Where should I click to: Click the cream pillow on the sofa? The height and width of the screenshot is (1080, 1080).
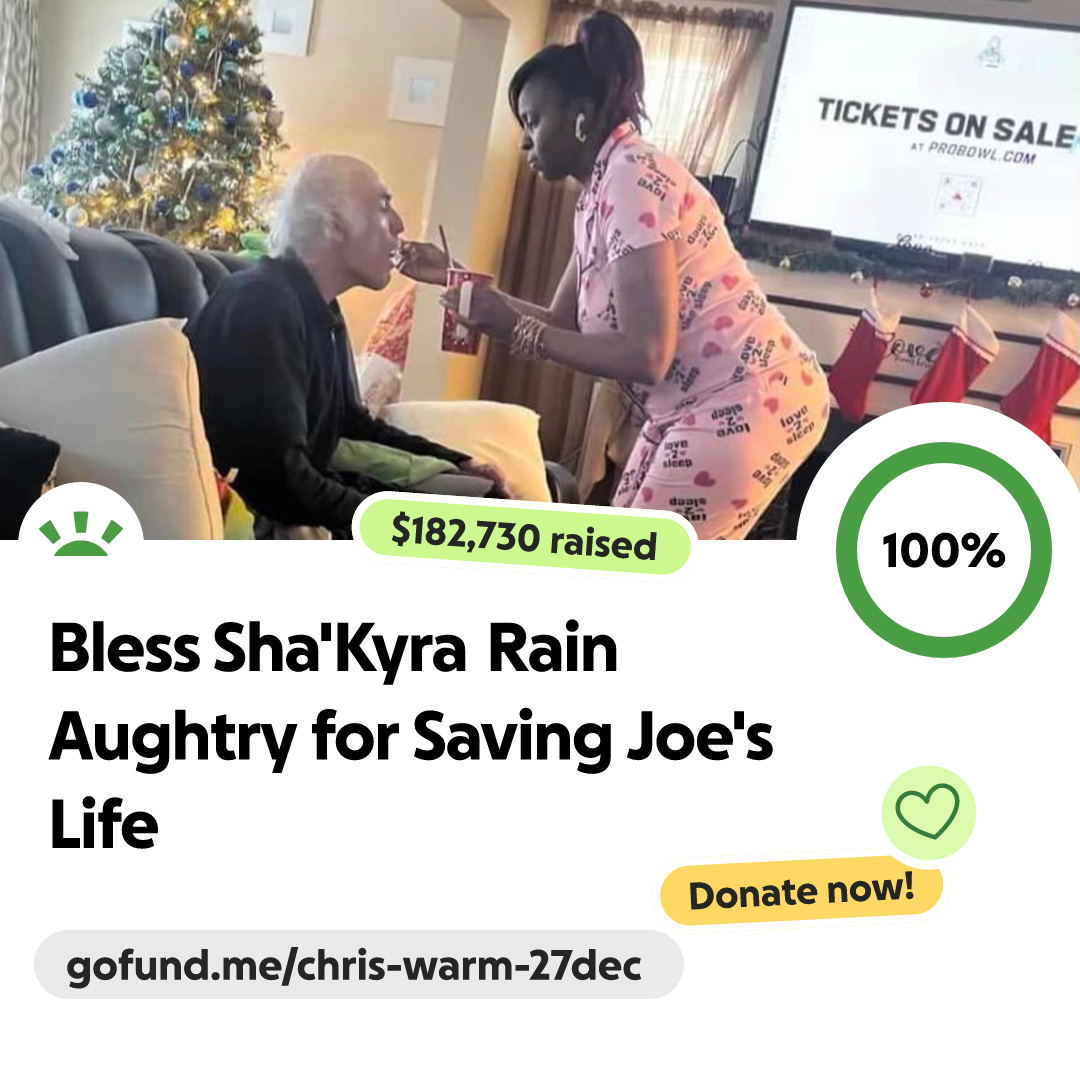pos(109,420)
